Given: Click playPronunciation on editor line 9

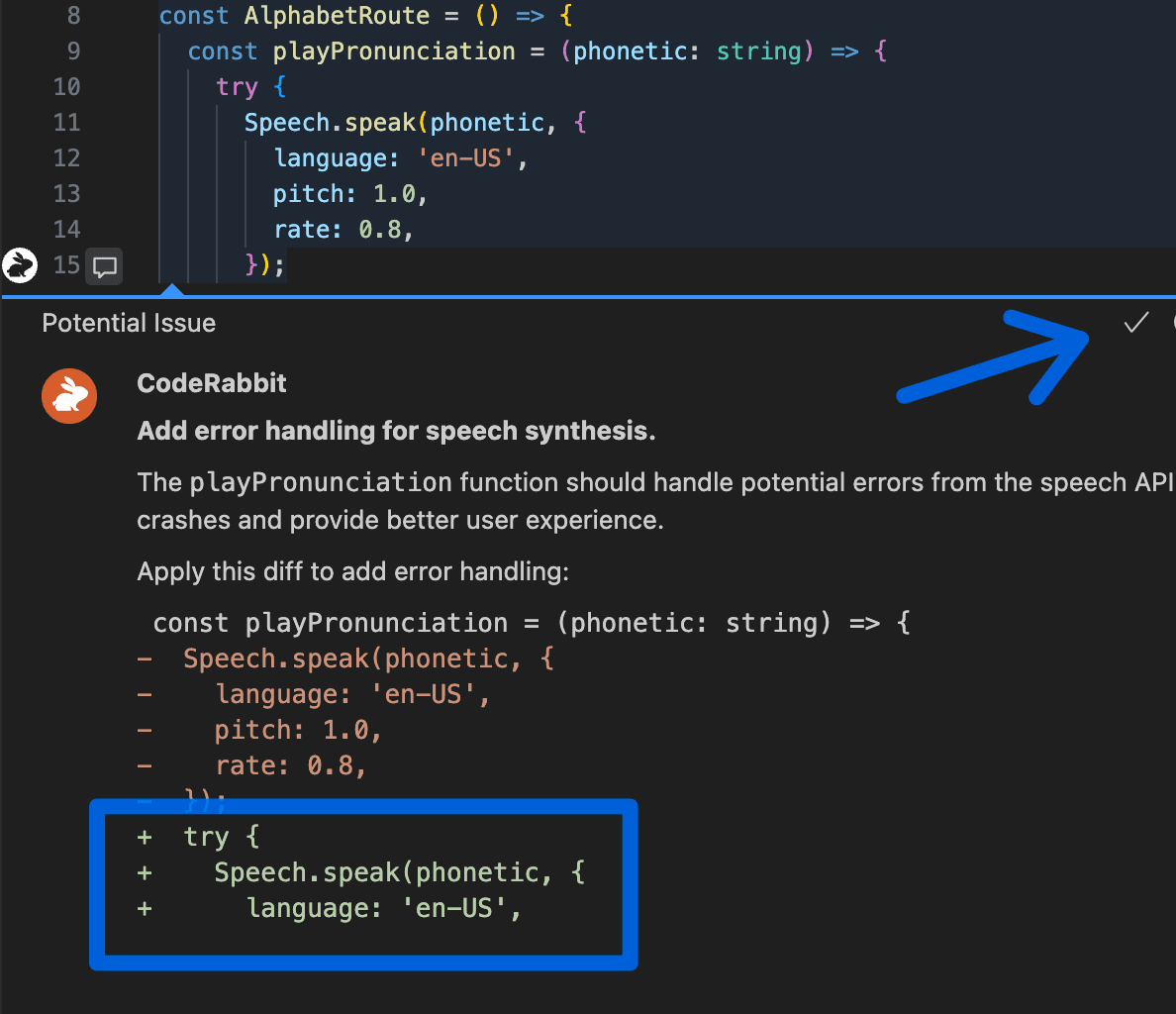Looking at the screenshot, I should 393,51.
